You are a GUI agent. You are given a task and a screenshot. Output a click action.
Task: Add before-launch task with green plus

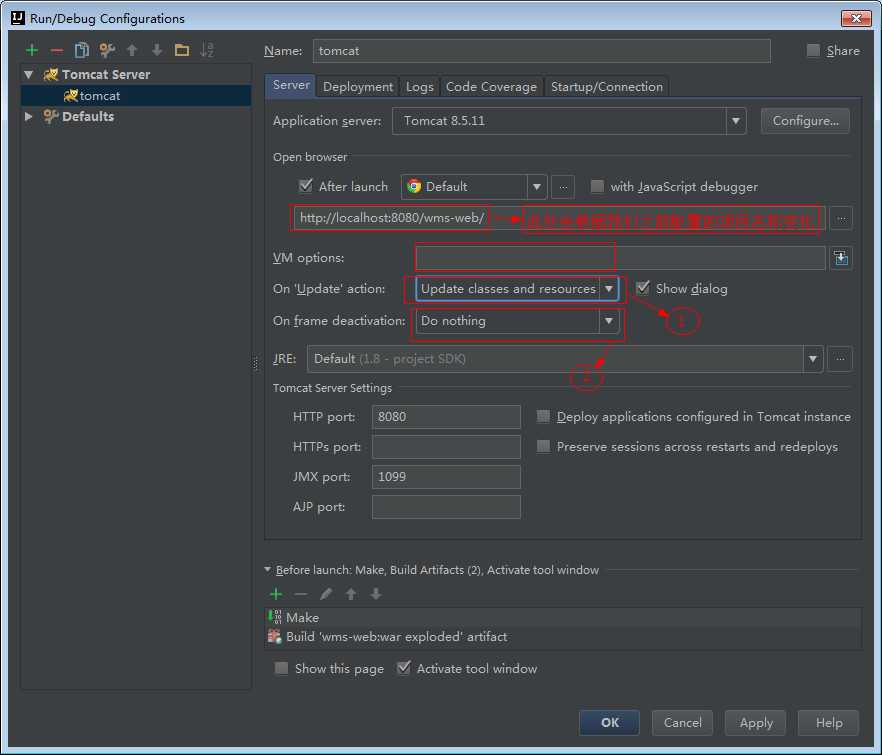click(x=276, y=594)
